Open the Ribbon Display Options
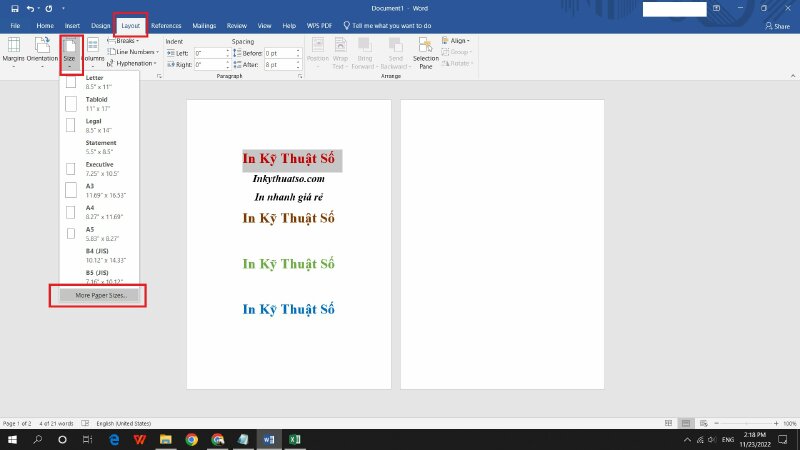This screenshot has height=450, width=800. pos(716,8)
